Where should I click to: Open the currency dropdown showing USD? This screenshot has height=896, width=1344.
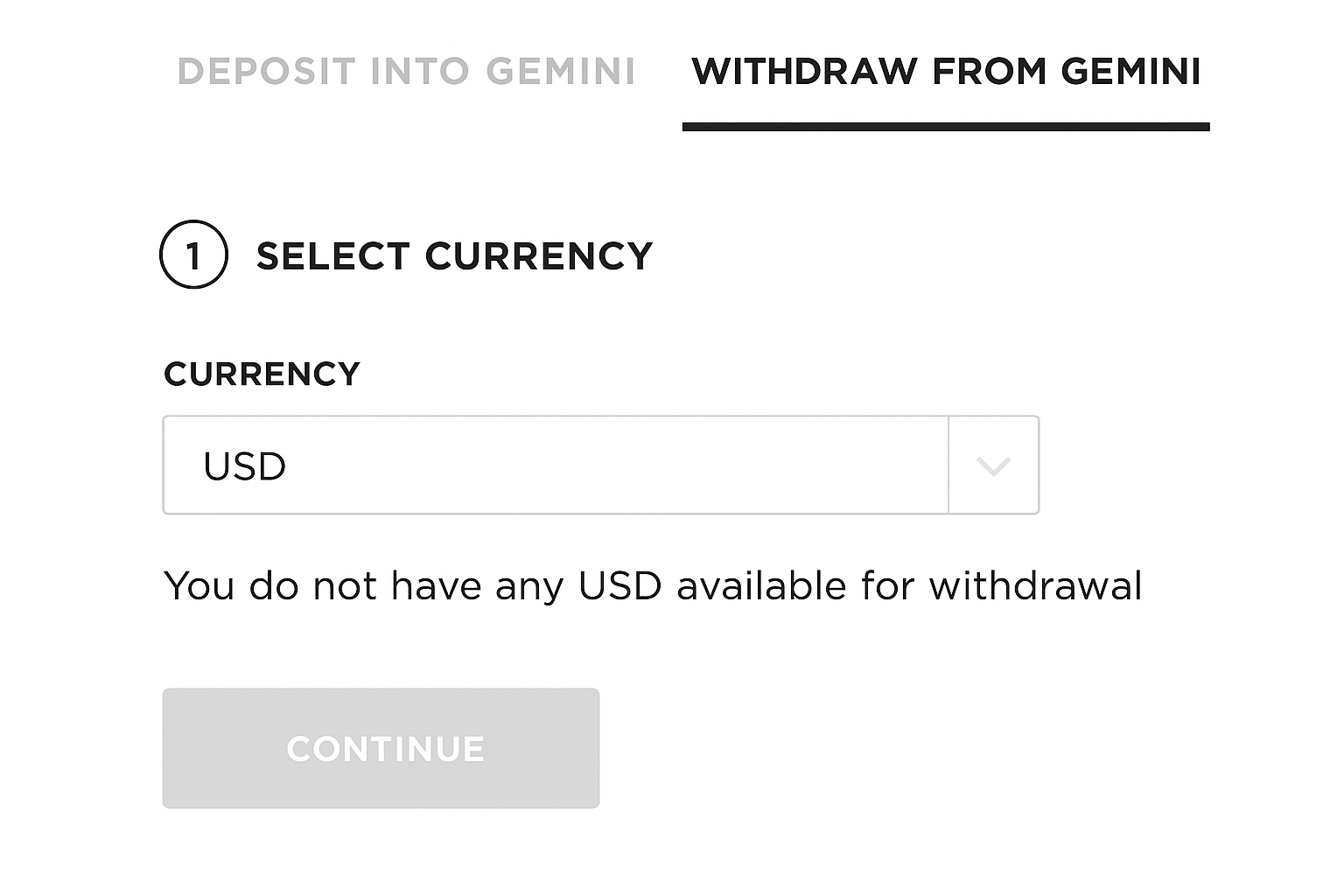(x=556, y=465)
